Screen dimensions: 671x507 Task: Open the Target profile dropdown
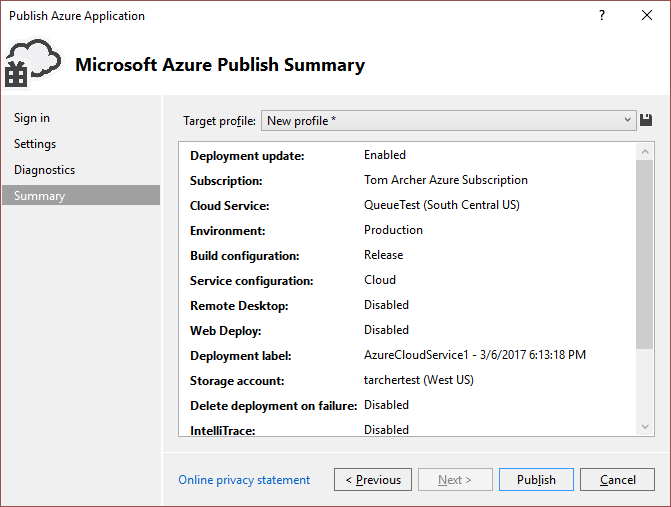pos(448,121)
